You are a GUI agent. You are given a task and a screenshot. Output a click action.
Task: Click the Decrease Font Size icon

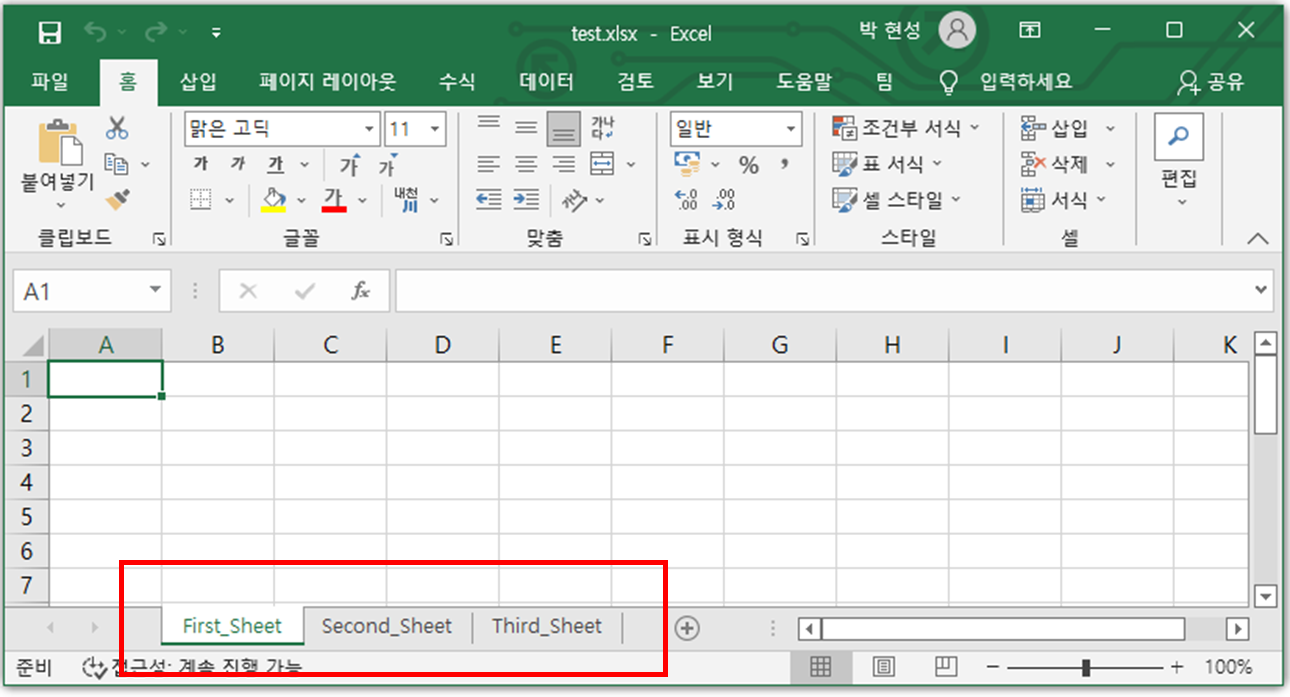[387, 164]
